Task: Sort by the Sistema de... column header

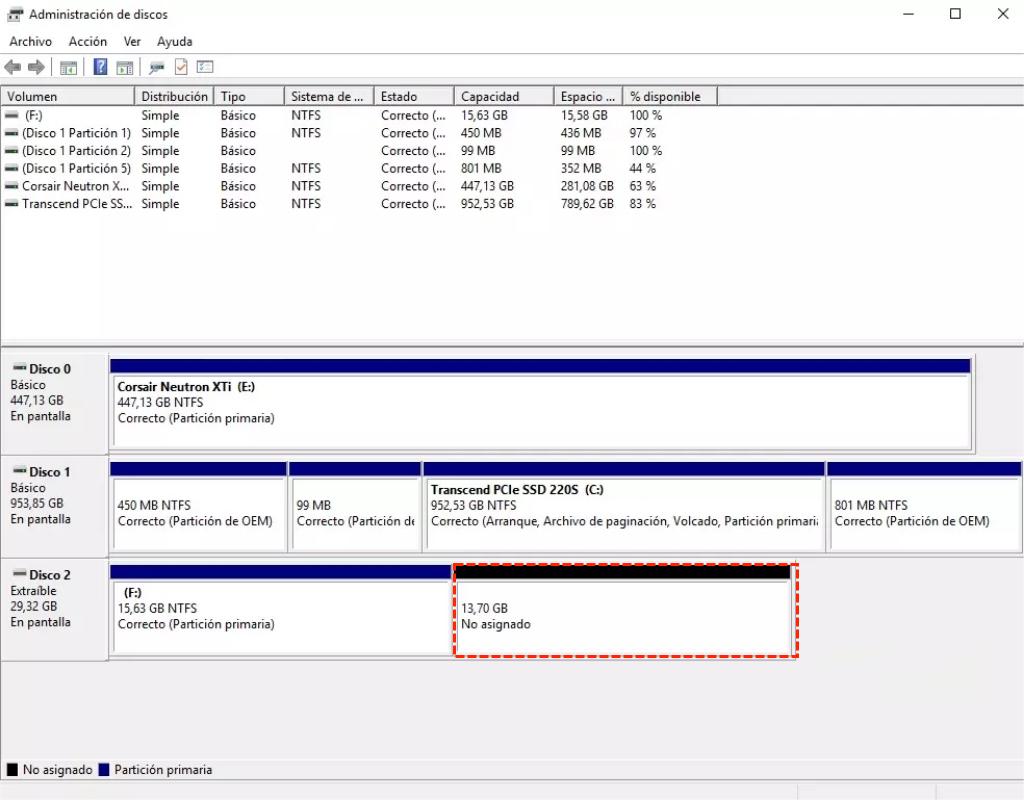Action: tap(329, 96)
